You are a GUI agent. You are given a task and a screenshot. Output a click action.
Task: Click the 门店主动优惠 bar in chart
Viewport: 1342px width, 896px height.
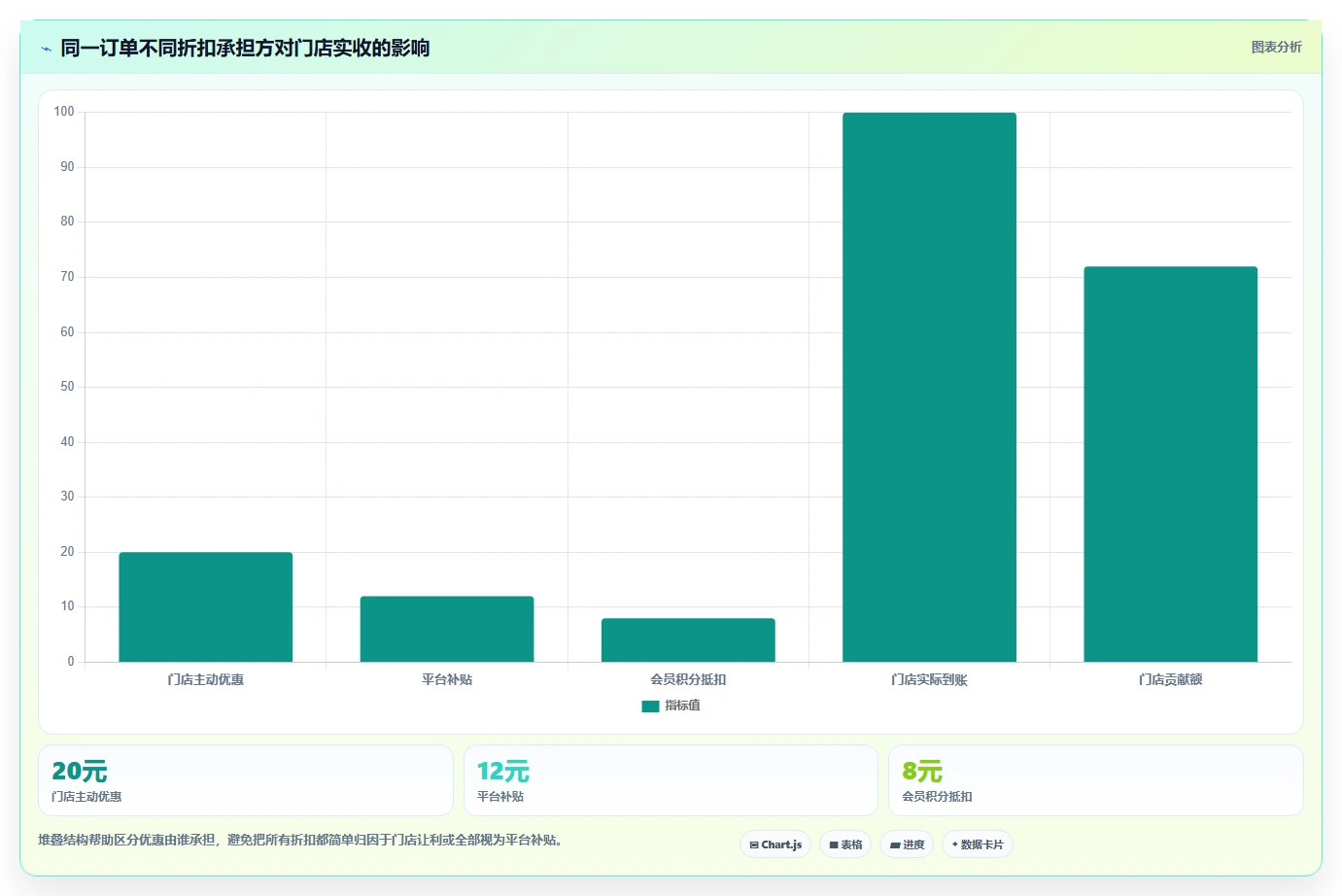coord(206,607)
